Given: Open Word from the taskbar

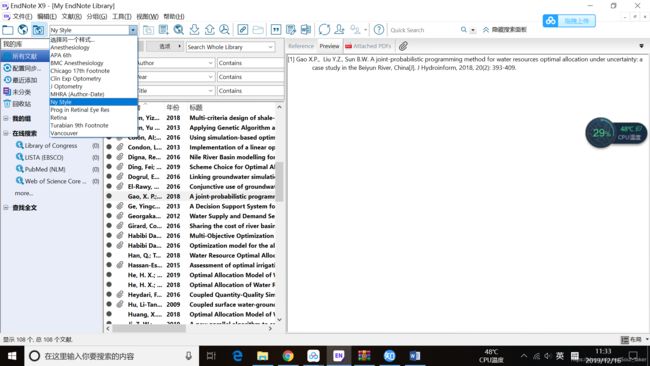Looking at the screenshot, I should tap(415, 356).
